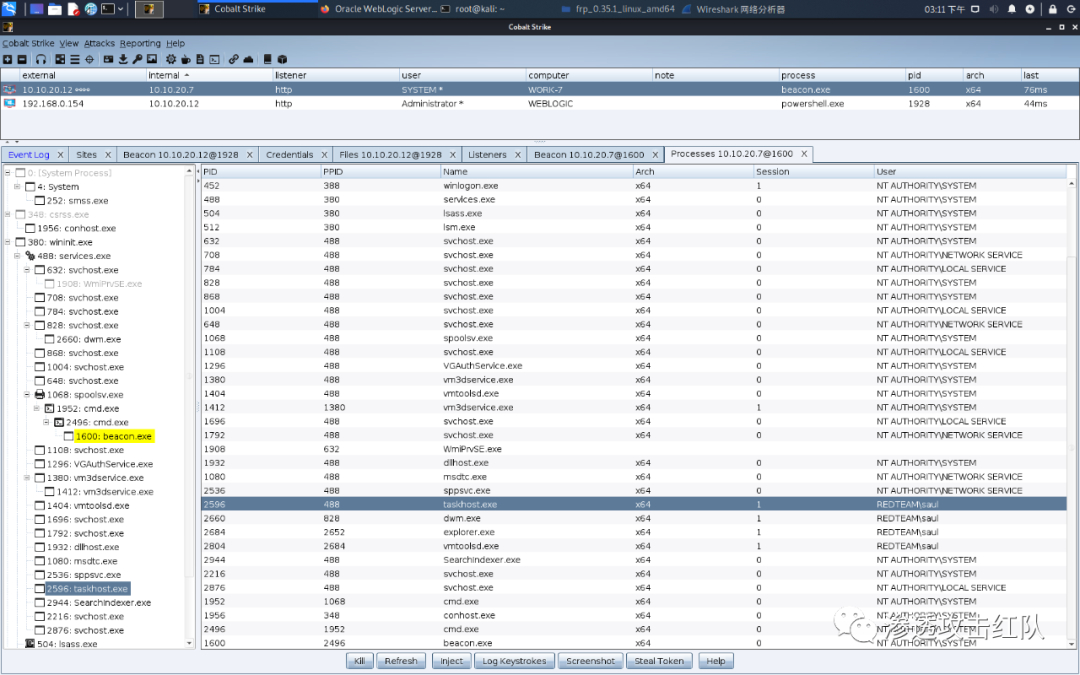Click the Listeners headphones icon in toolbar
The image size is (1080, 675).
(x=40, y=59)
